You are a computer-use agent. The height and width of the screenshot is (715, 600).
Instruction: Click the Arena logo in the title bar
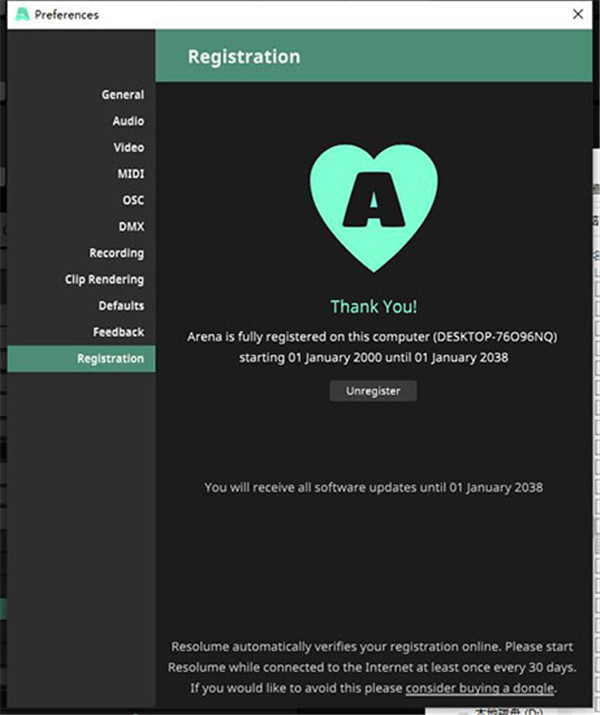pyautogui.click(x=20, y=15)
